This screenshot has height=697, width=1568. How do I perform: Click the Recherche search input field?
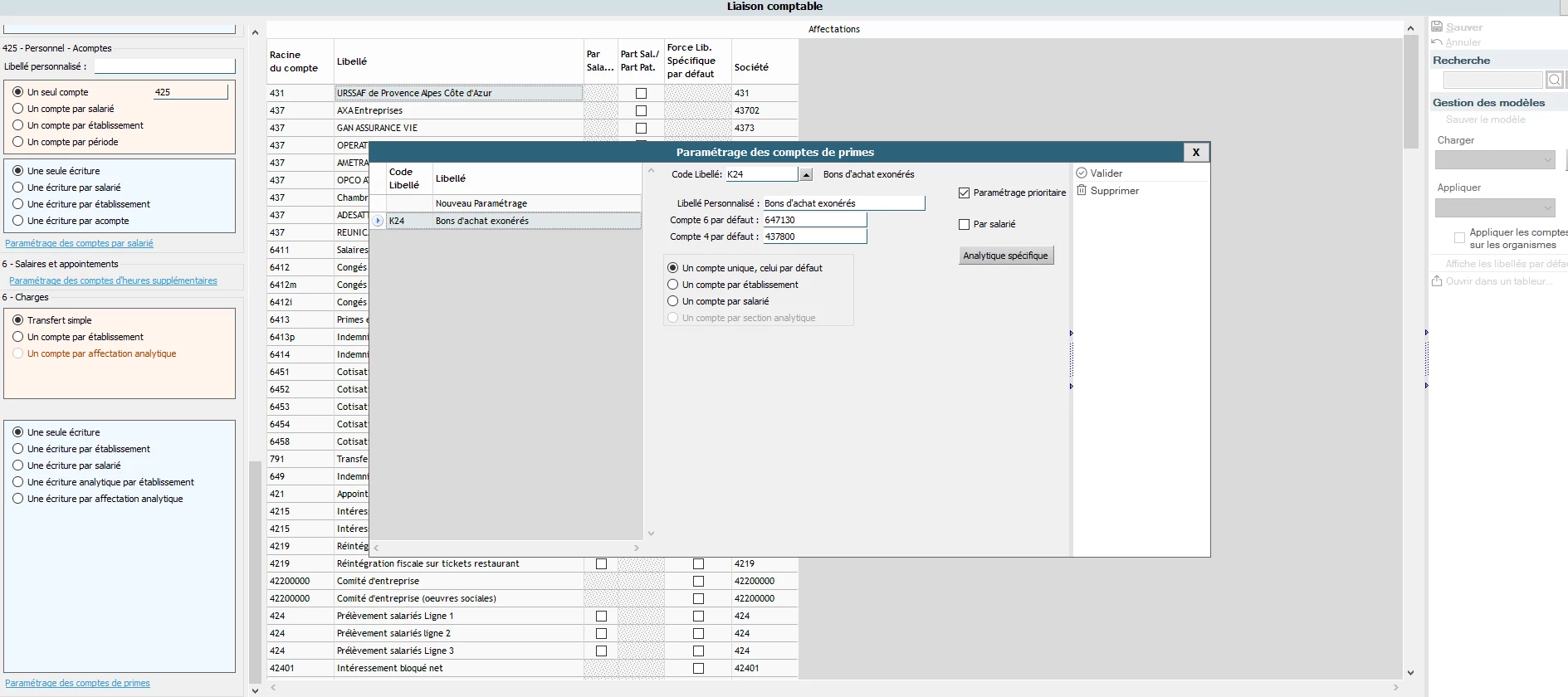pos(1492,80)
